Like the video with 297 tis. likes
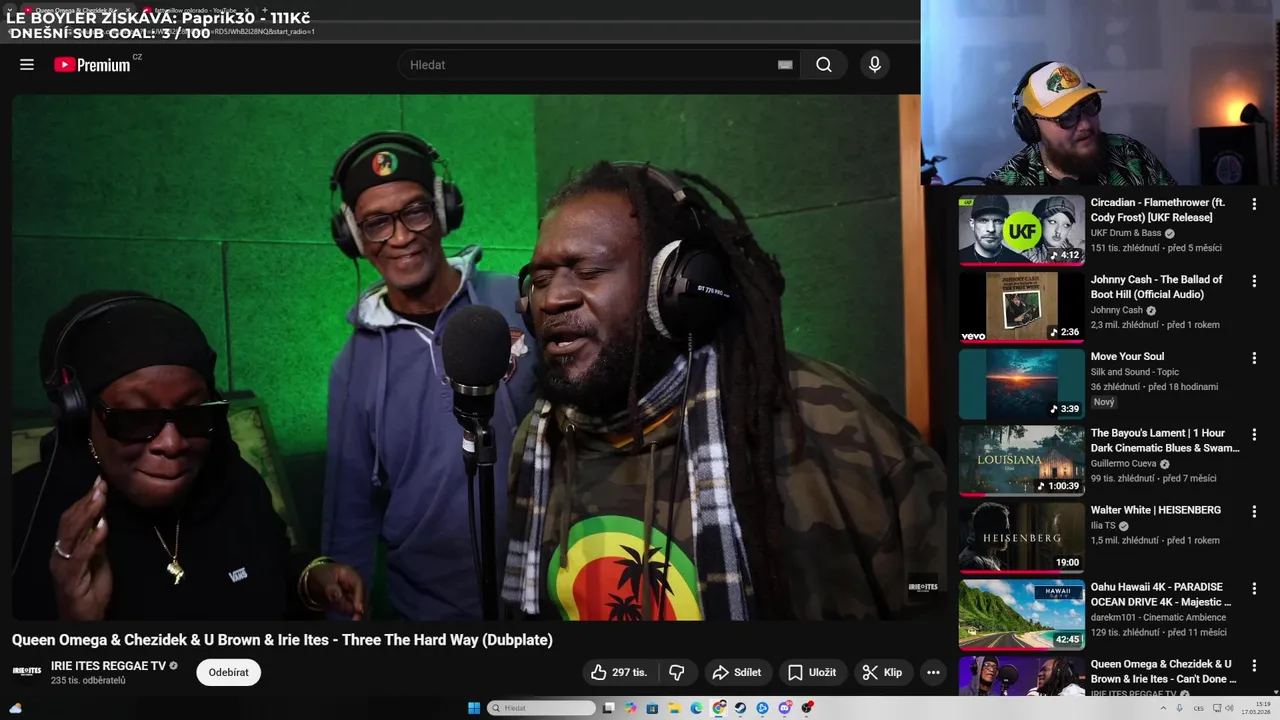1280x720 pixels. click(x=618, y=673)
